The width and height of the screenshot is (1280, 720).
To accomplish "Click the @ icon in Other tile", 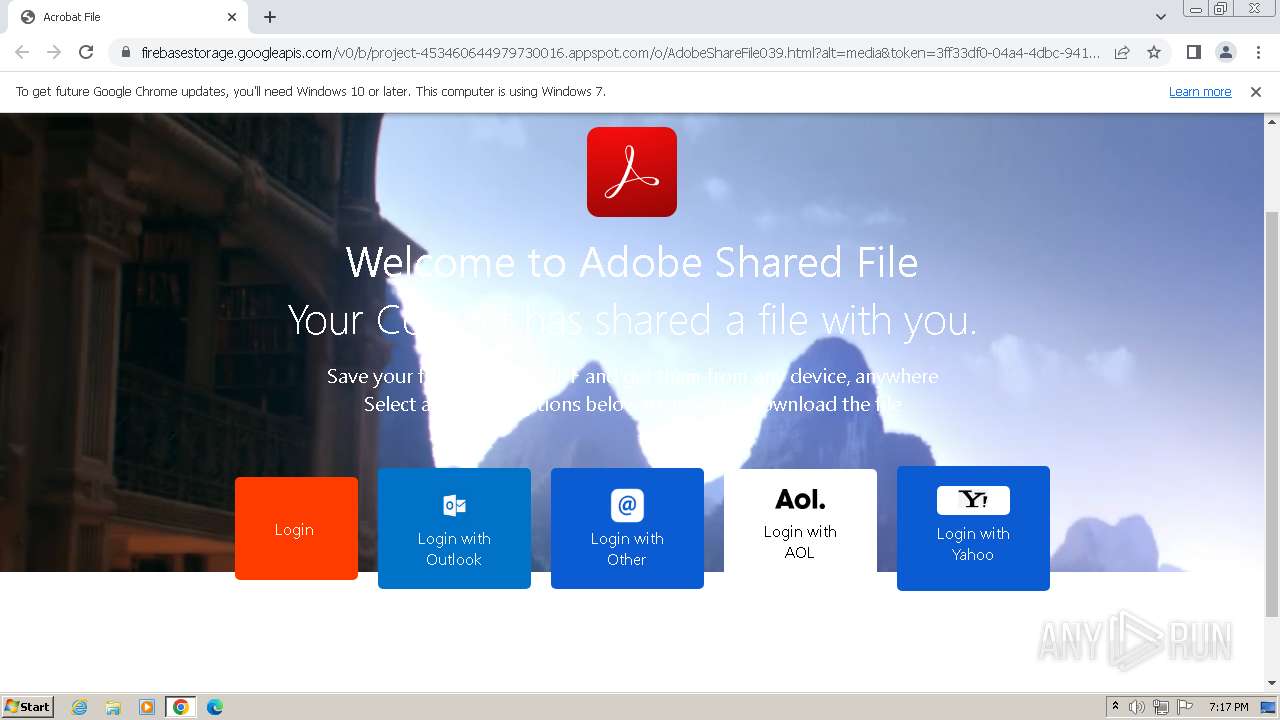I will (627, 505).
